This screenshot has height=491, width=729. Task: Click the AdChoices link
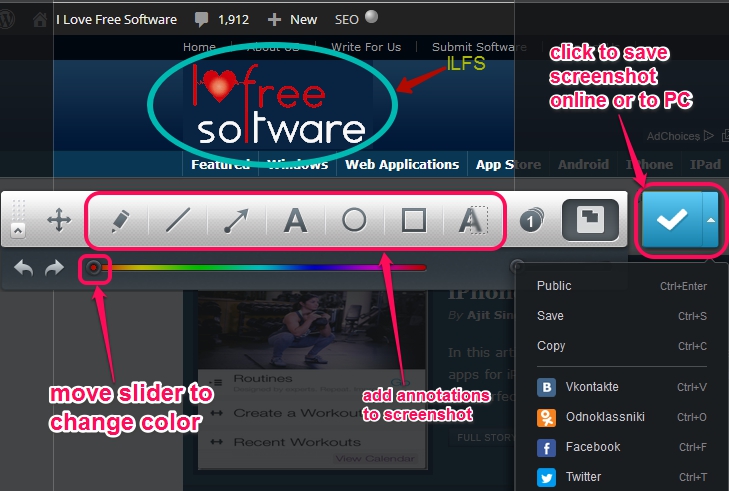click(x=680, y=136)
